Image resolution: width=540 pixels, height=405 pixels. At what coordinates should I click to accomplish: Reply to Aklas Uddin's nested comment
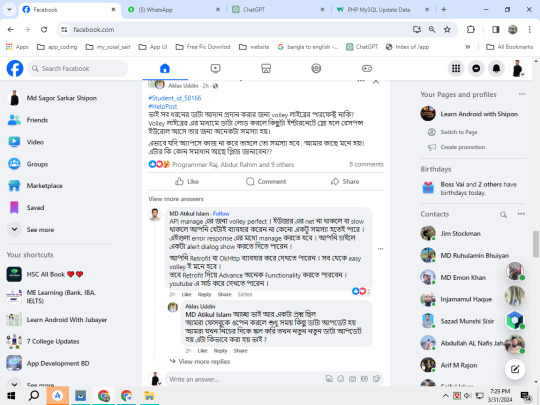pyautogui.click(x=220, y=351)
